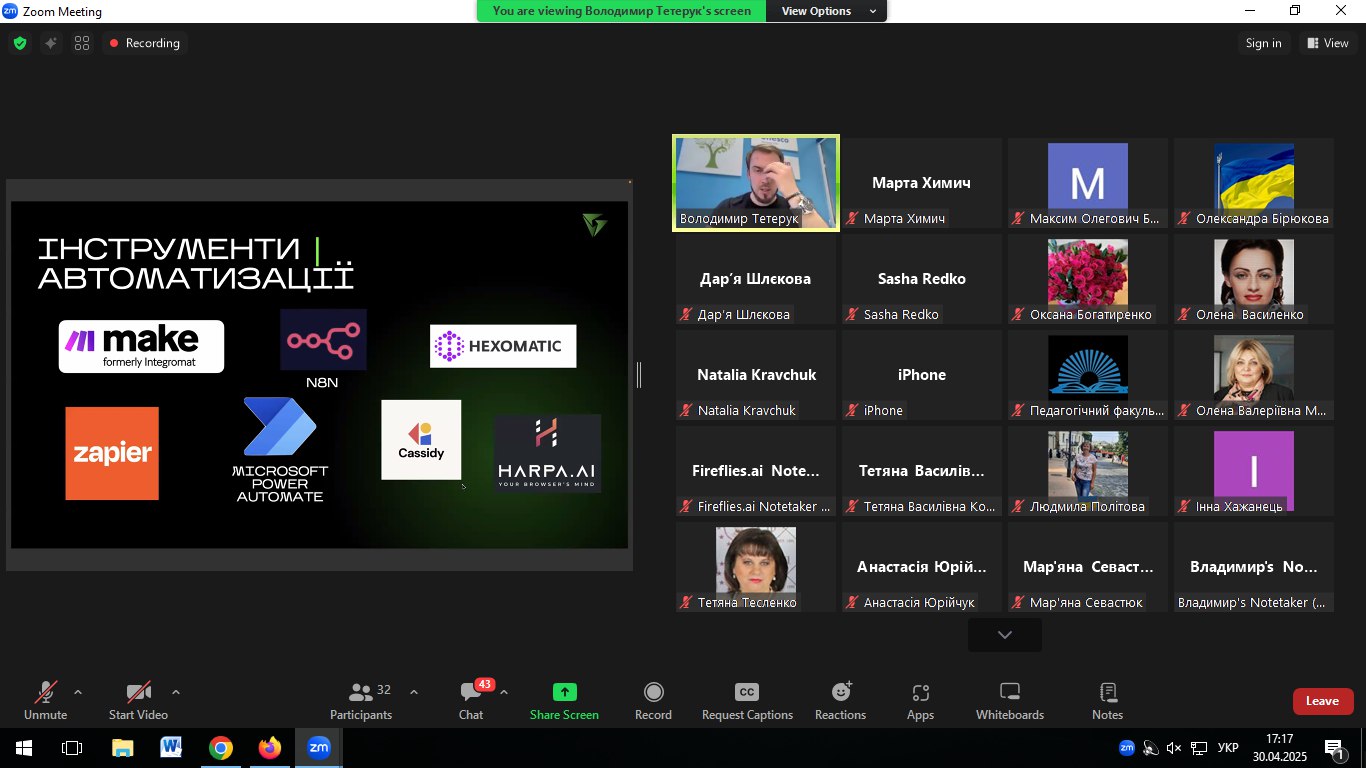Image resolution: width=1366 pixels, height=768 pixels.
Task: Select Володимир Тетерук's video tile
Action: [756, 183]
